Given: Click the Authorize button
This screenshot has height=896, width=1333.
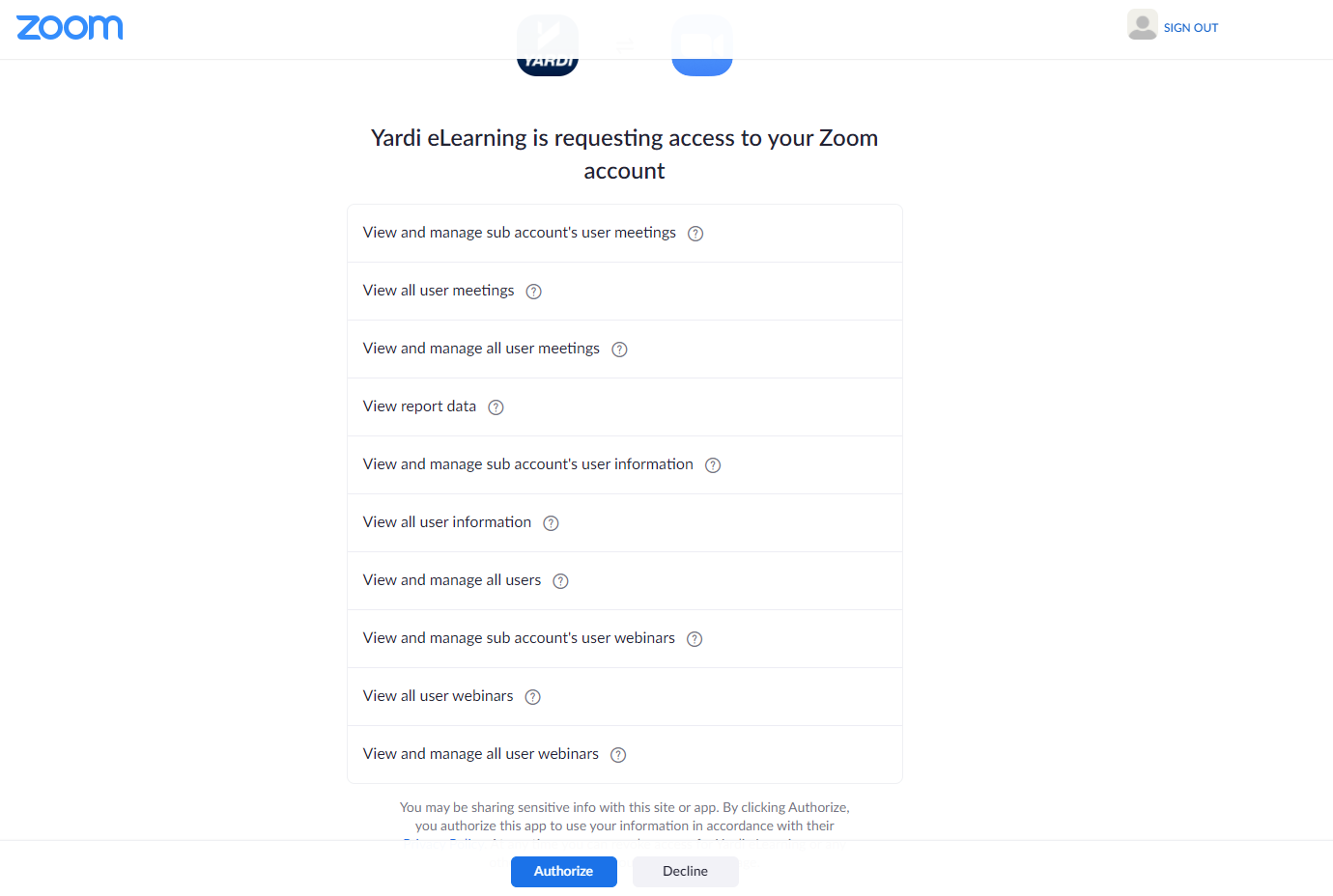Looking at the screenshot, I should tap(564, 871).
